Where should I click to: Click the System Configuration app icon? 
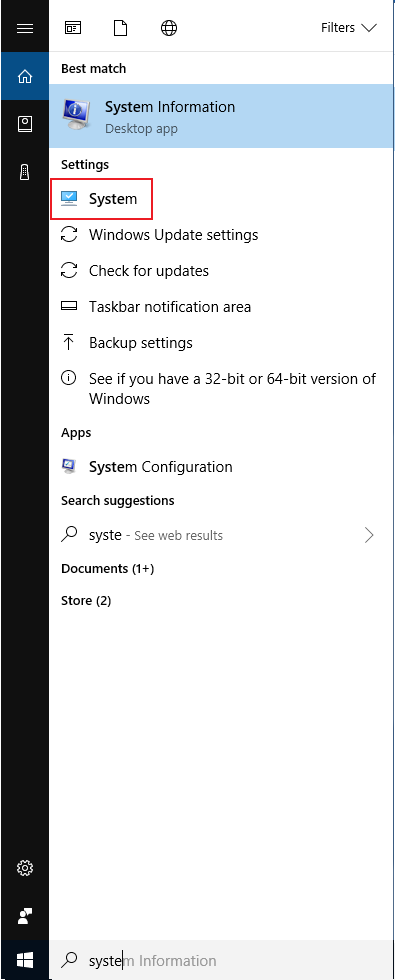tap(69, 466)
